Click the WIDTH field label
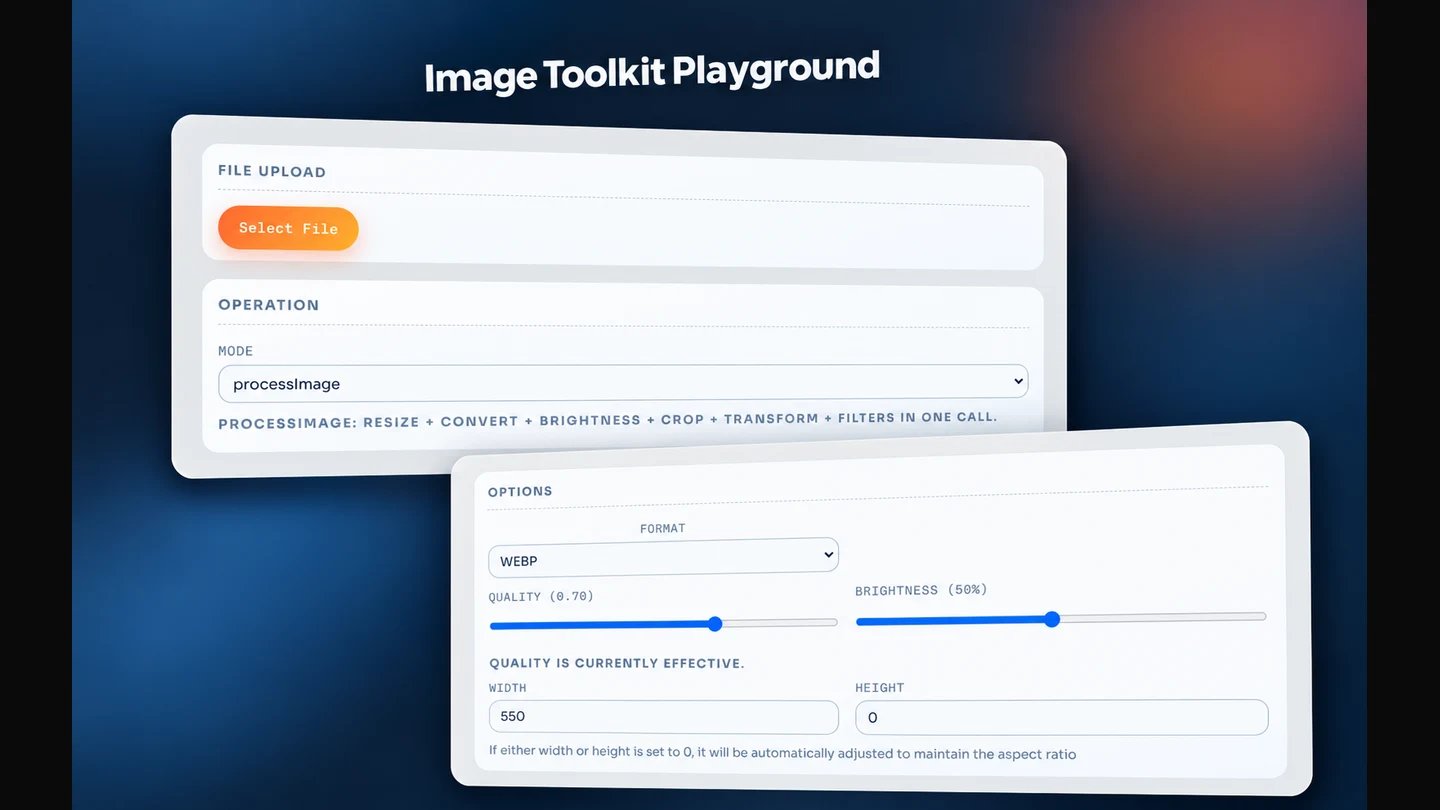 [x=507, y=688]
